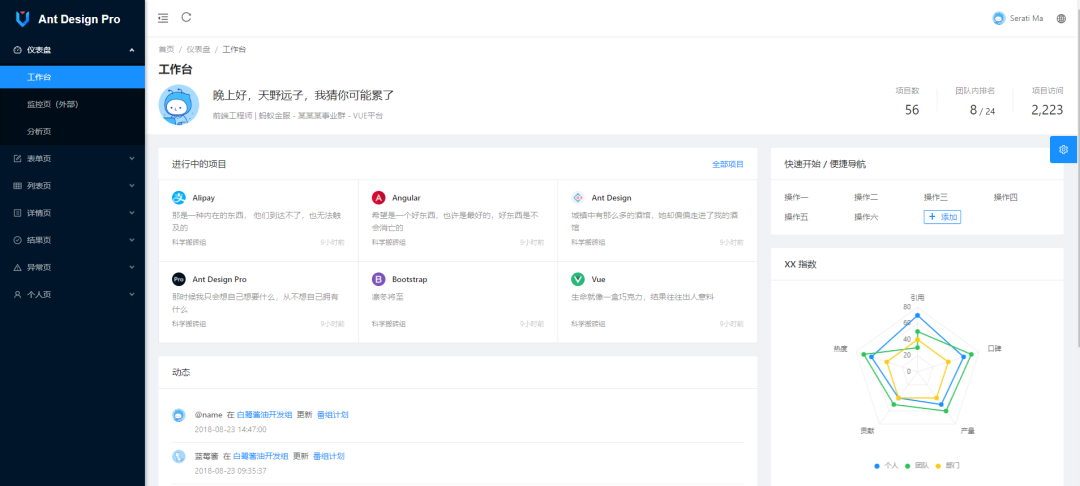1080x486 pixels.
Task: Click the reload icon in the header
Action: click(x=186, y=17)
